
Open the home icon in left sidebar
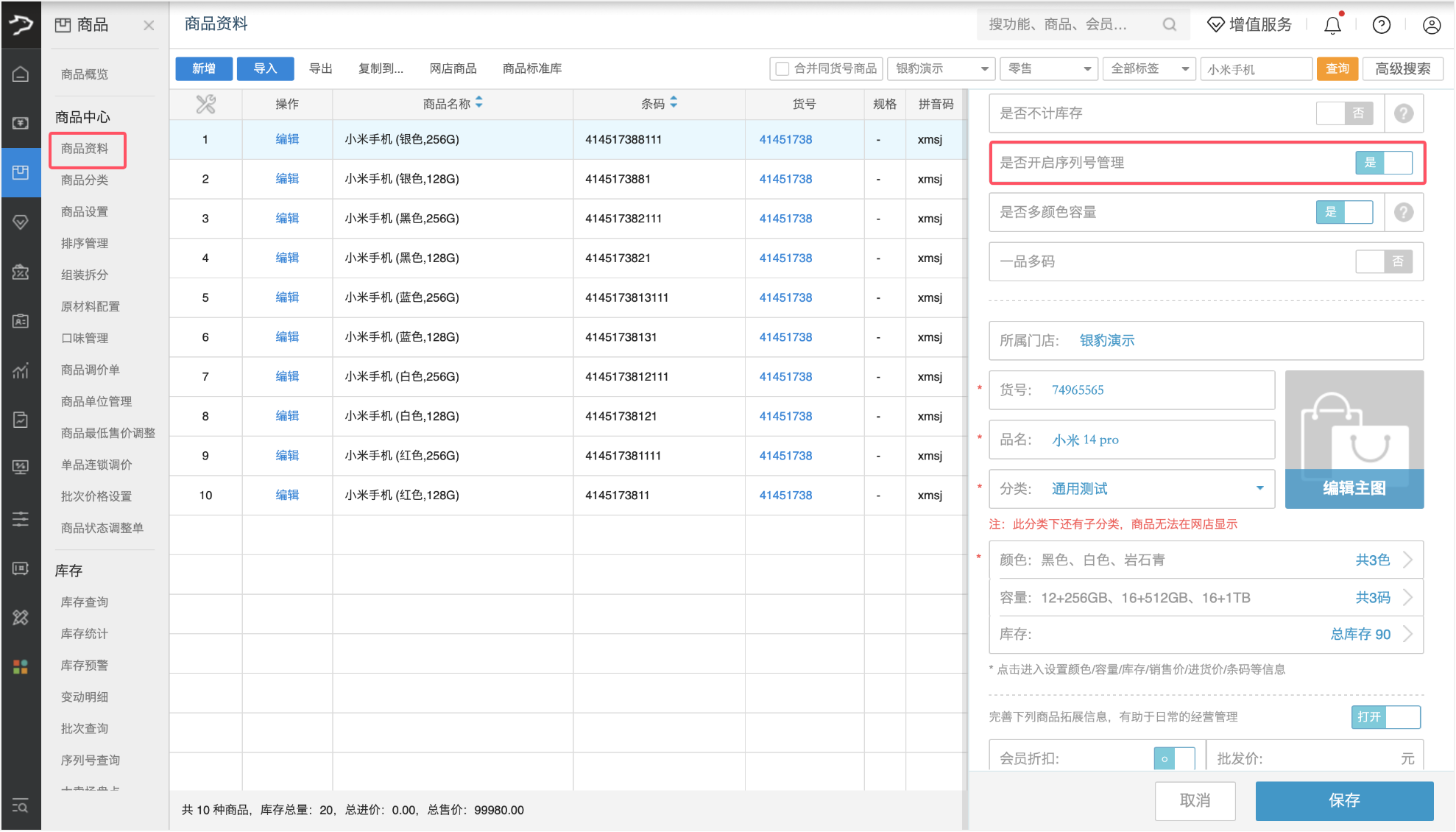click(x=21, y=74)
